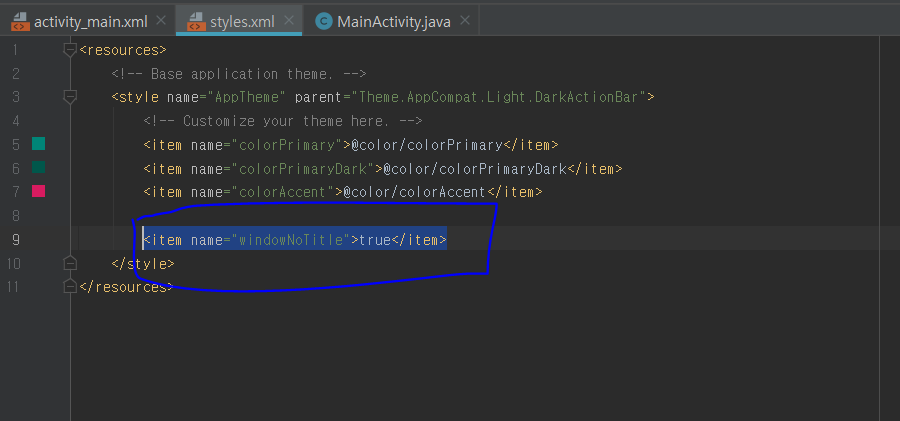The width and height of the screenshot is (900, 421).
Task: Click the Java class icon on MainActivity.java tab
Action: [x=324, y=22]
